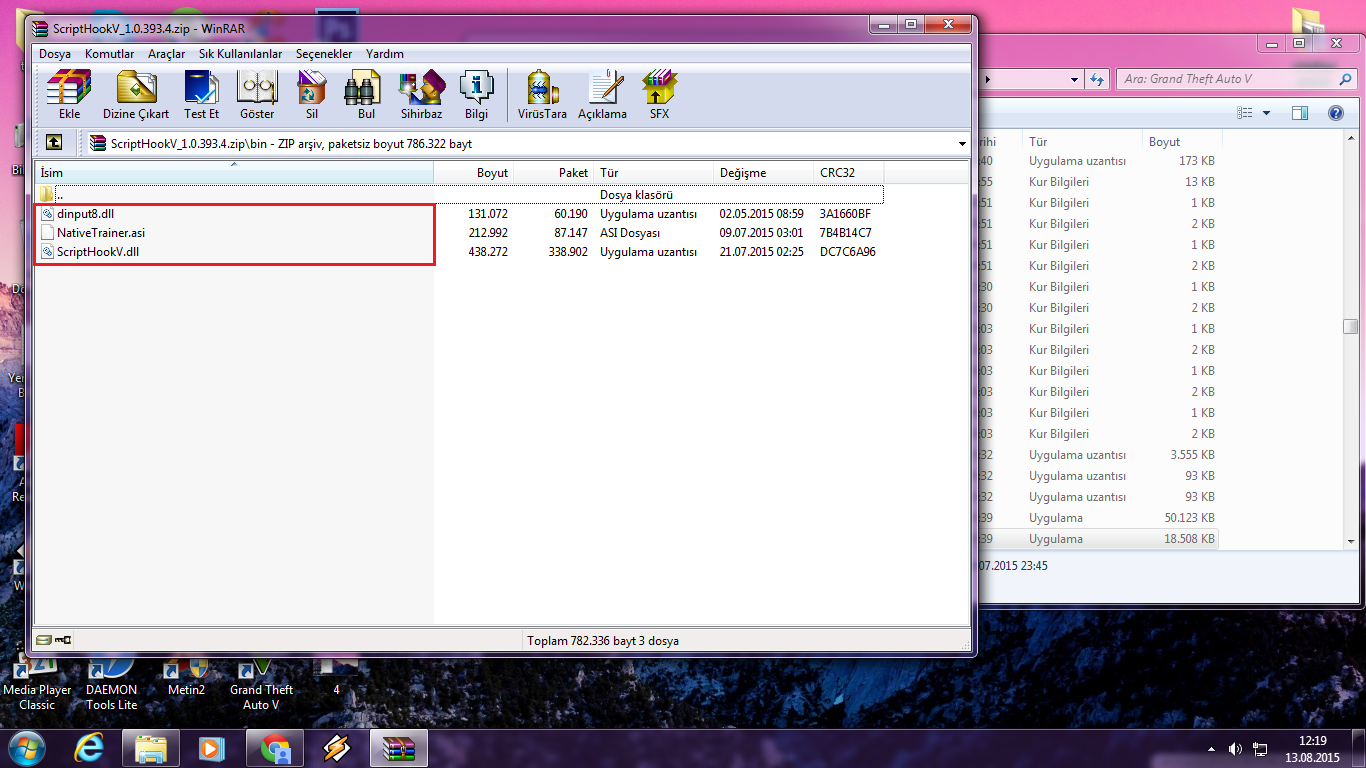Viewport: 1366px width, 768px height.
Task: Click the Ekle (Add) toolbar icon
Action: pos(69,95)
